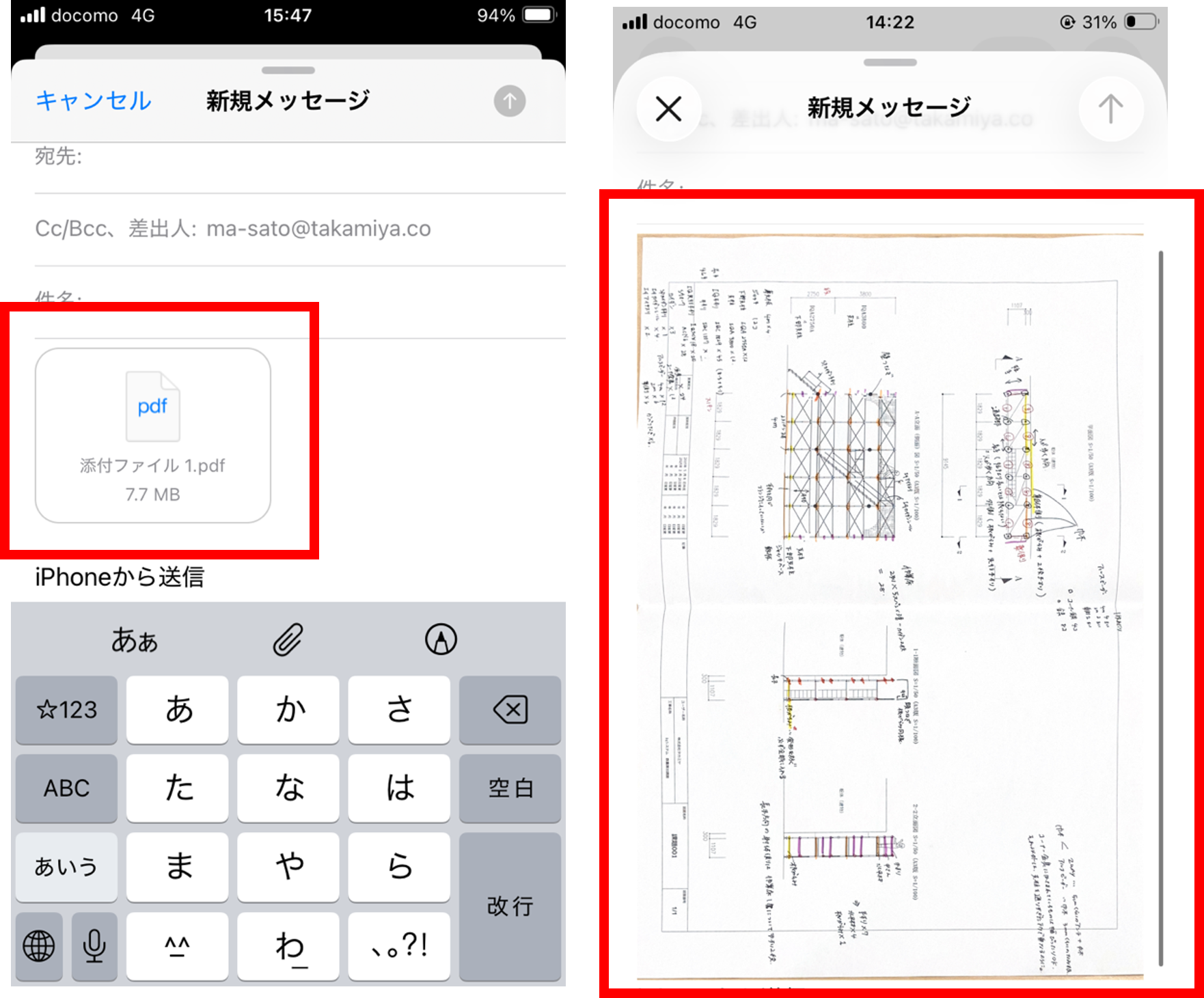Viewport: 1204px width, 998px height.
Task: Tap the キャンセル button
Action: 93,100
